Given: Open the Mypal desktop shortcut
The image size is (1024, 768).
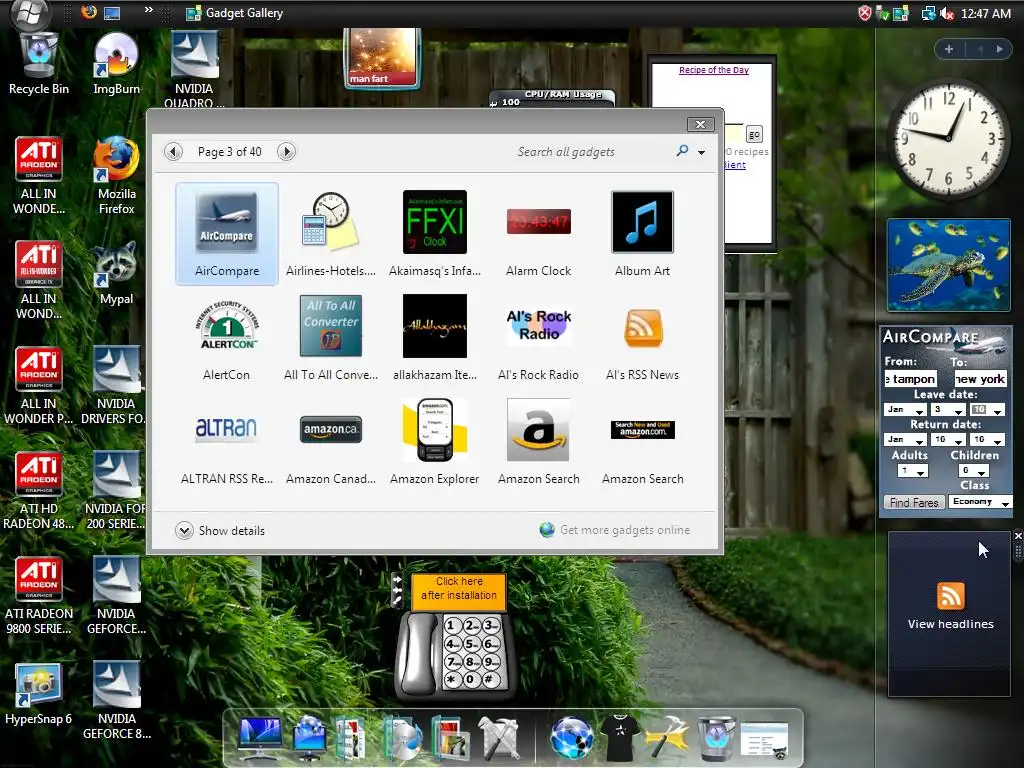Looking at the screenshot, I should pyautogui.click(x=116, y=273).
